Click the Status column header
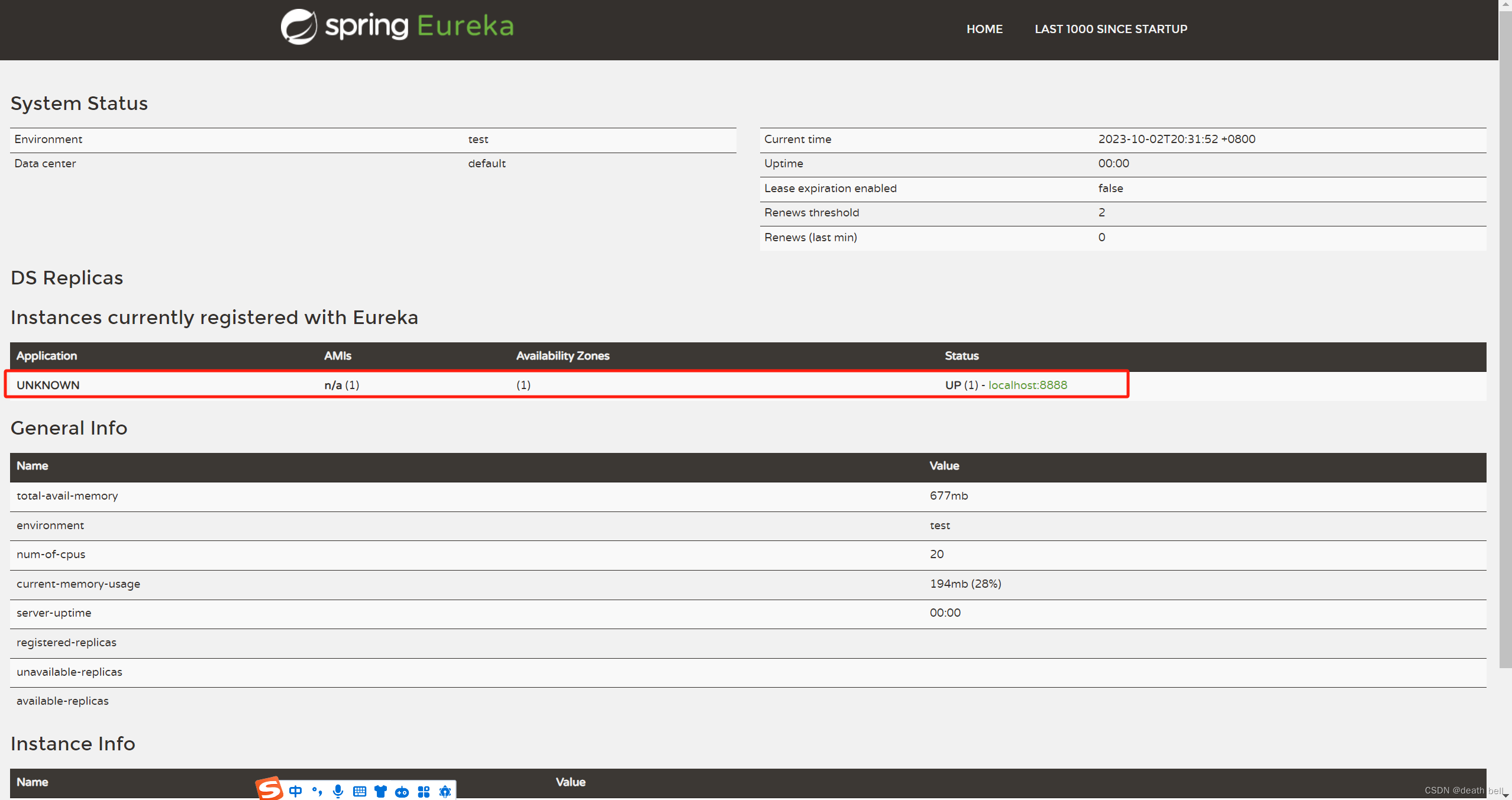The width and height of the screenshot is (1512, 800). (x=961, y=356)
